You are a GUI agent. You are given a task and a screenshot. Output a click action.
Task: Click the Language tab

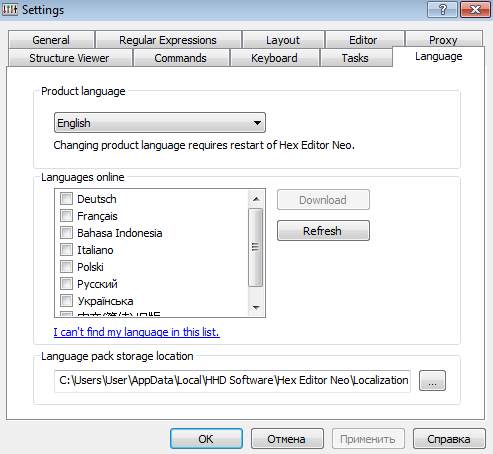click(439, 56)
